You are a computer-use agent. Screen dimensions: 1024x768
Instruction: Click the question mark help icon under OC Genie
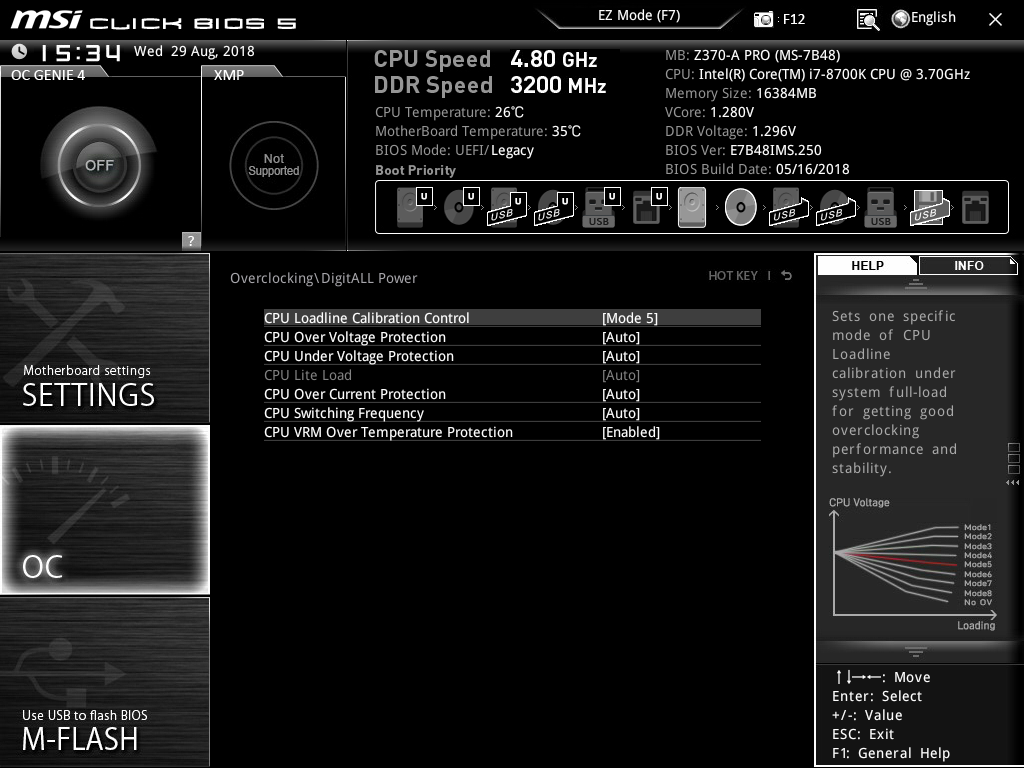click(191, 240)
